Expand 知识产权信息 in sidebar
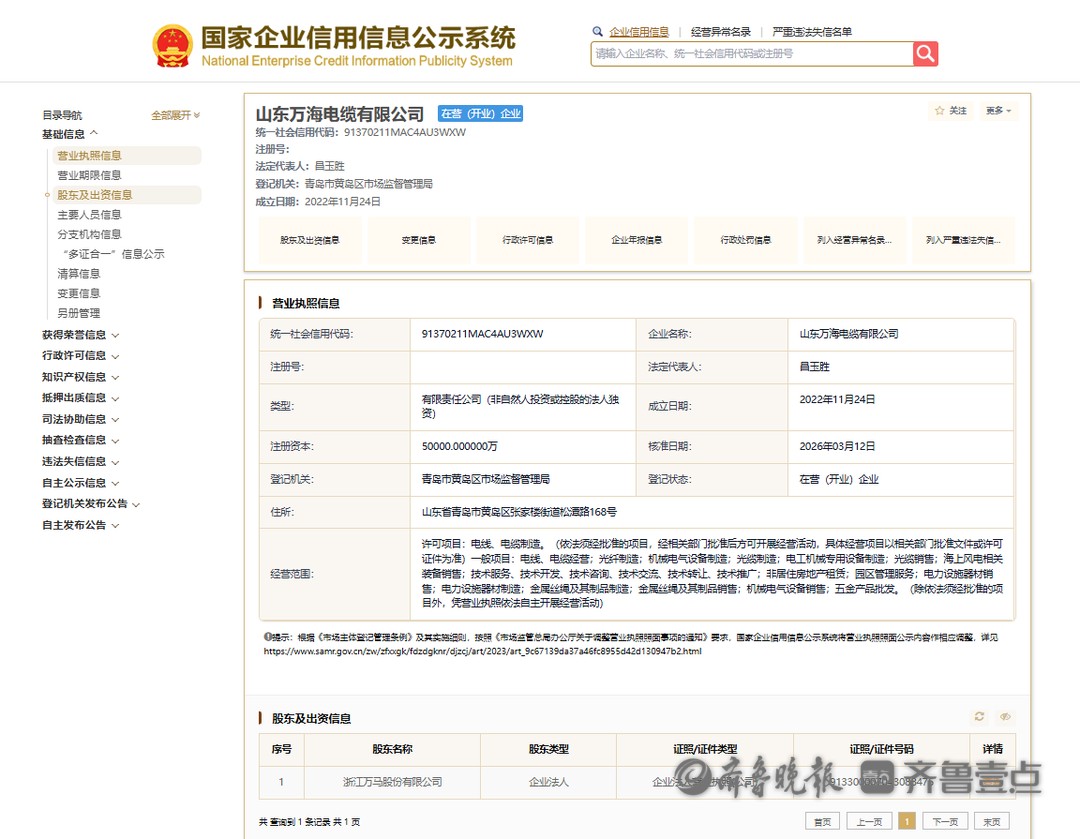1080x839 pixels. click(81, 377)
